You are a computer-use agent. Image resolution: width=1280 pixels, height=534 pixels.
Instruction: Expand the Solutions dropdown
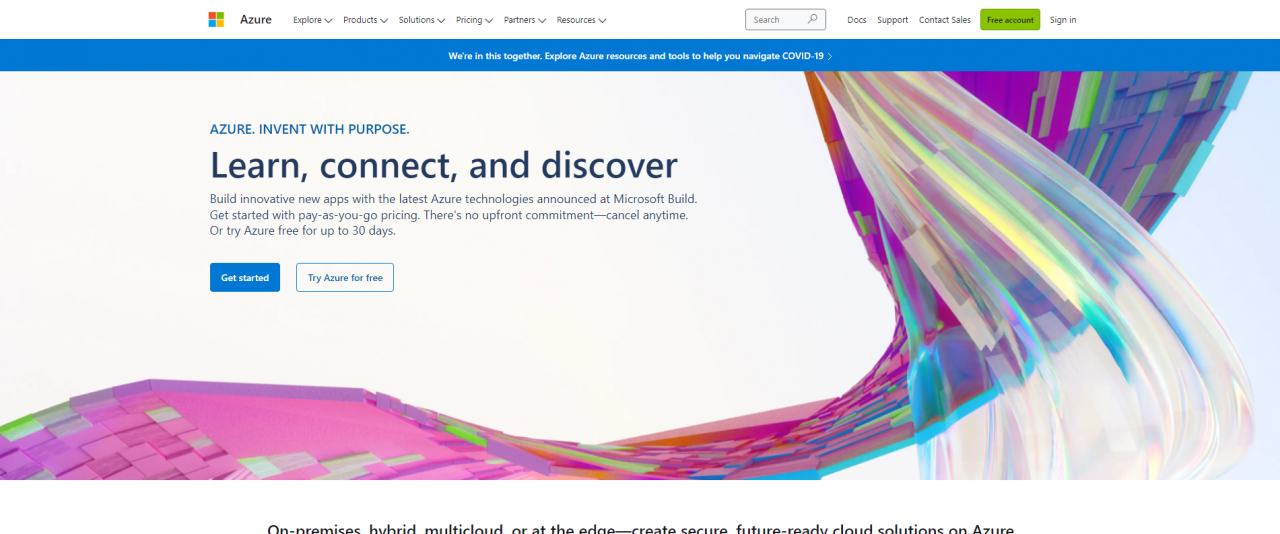(x=421, y=20)
